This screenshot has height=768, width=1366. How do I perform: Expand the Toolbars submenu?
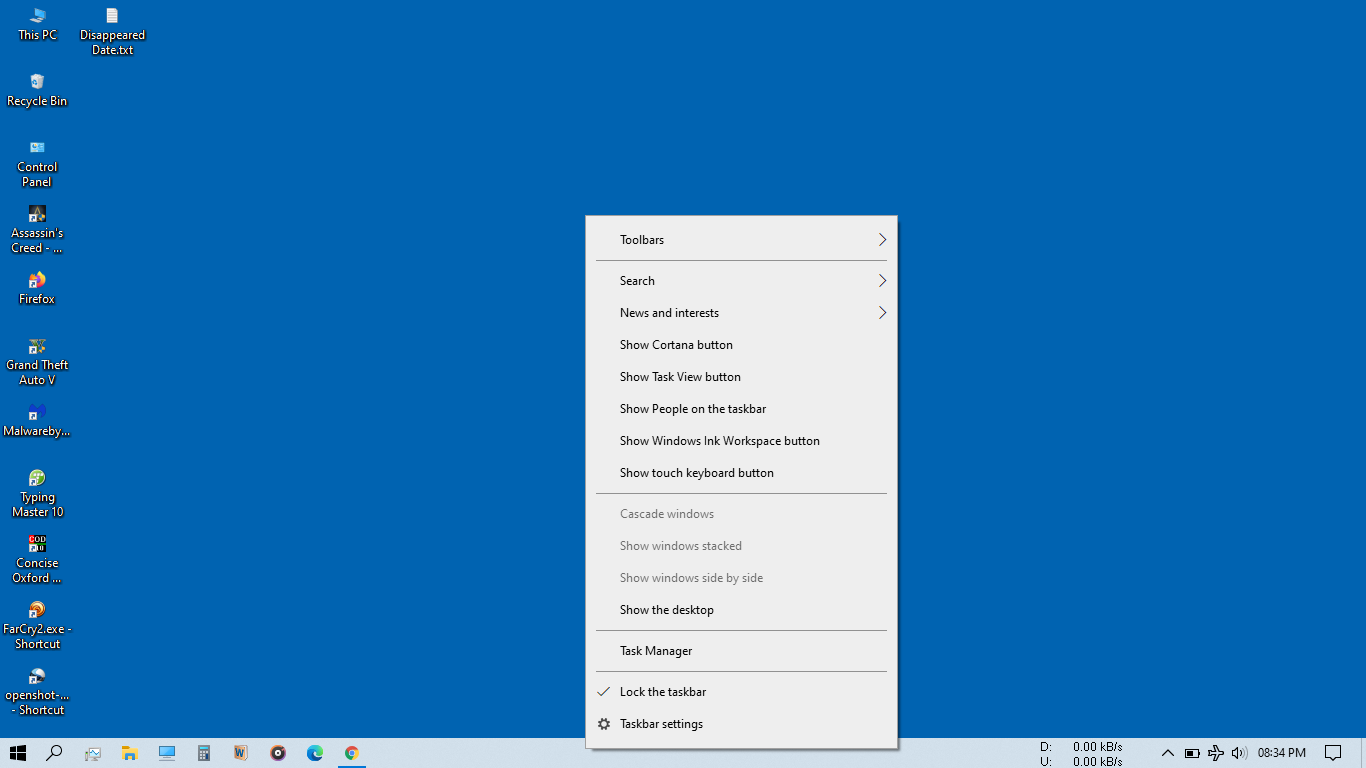coord(641,239)
